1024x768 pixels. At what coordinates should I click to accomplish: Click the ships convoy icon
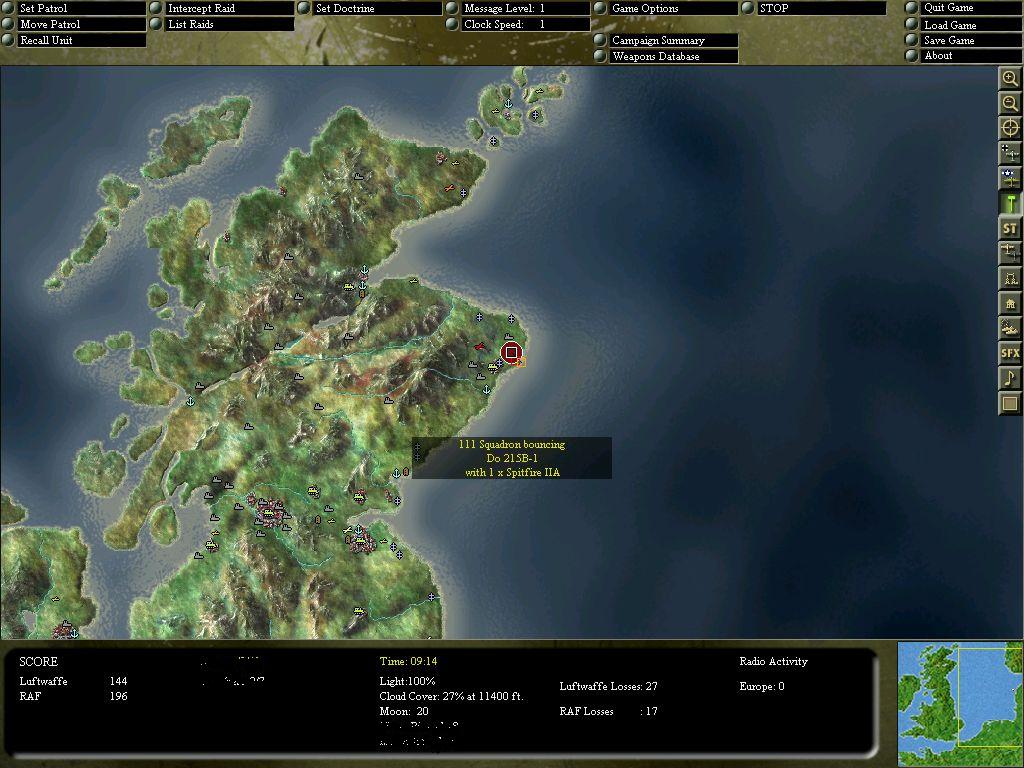click(1010, 328)
